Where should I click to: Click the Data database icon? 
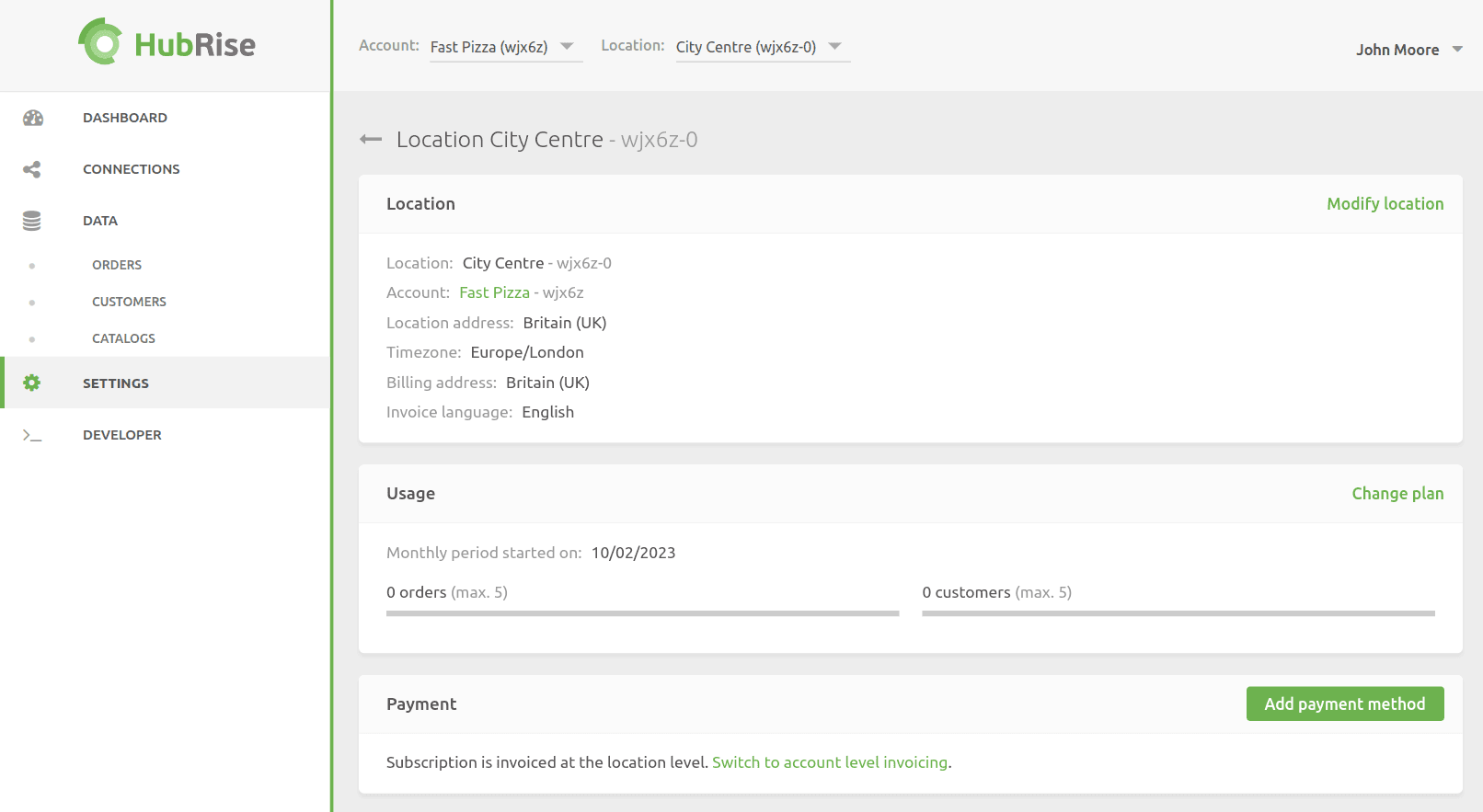pos(32,221)
